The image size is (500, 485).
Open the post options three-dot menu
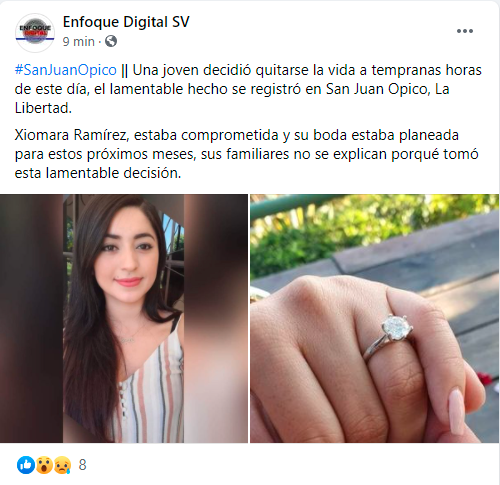[x=465, y=31]
